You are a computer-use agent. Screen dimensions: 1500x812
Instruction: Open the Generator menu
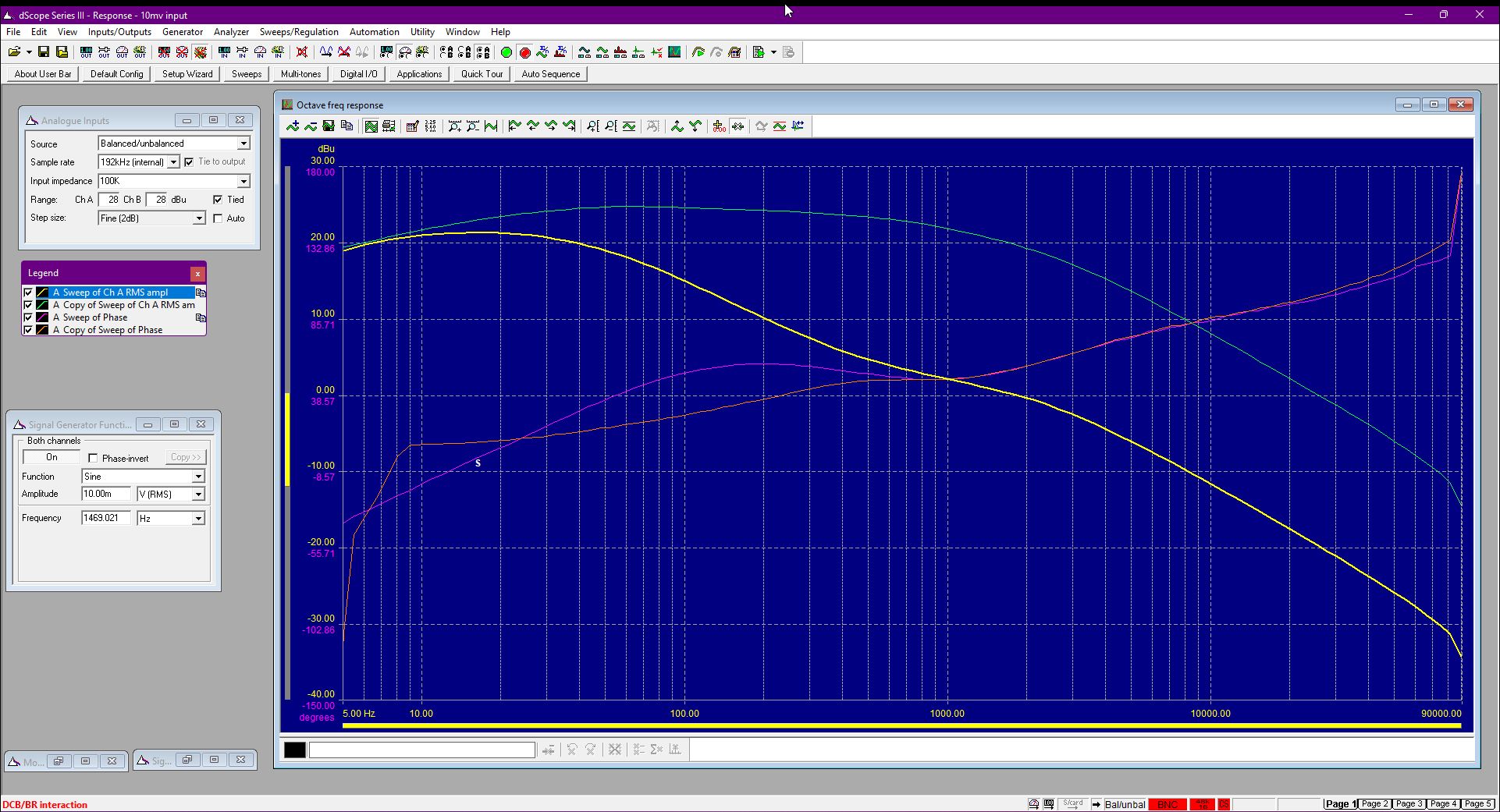tap(183, 32)
